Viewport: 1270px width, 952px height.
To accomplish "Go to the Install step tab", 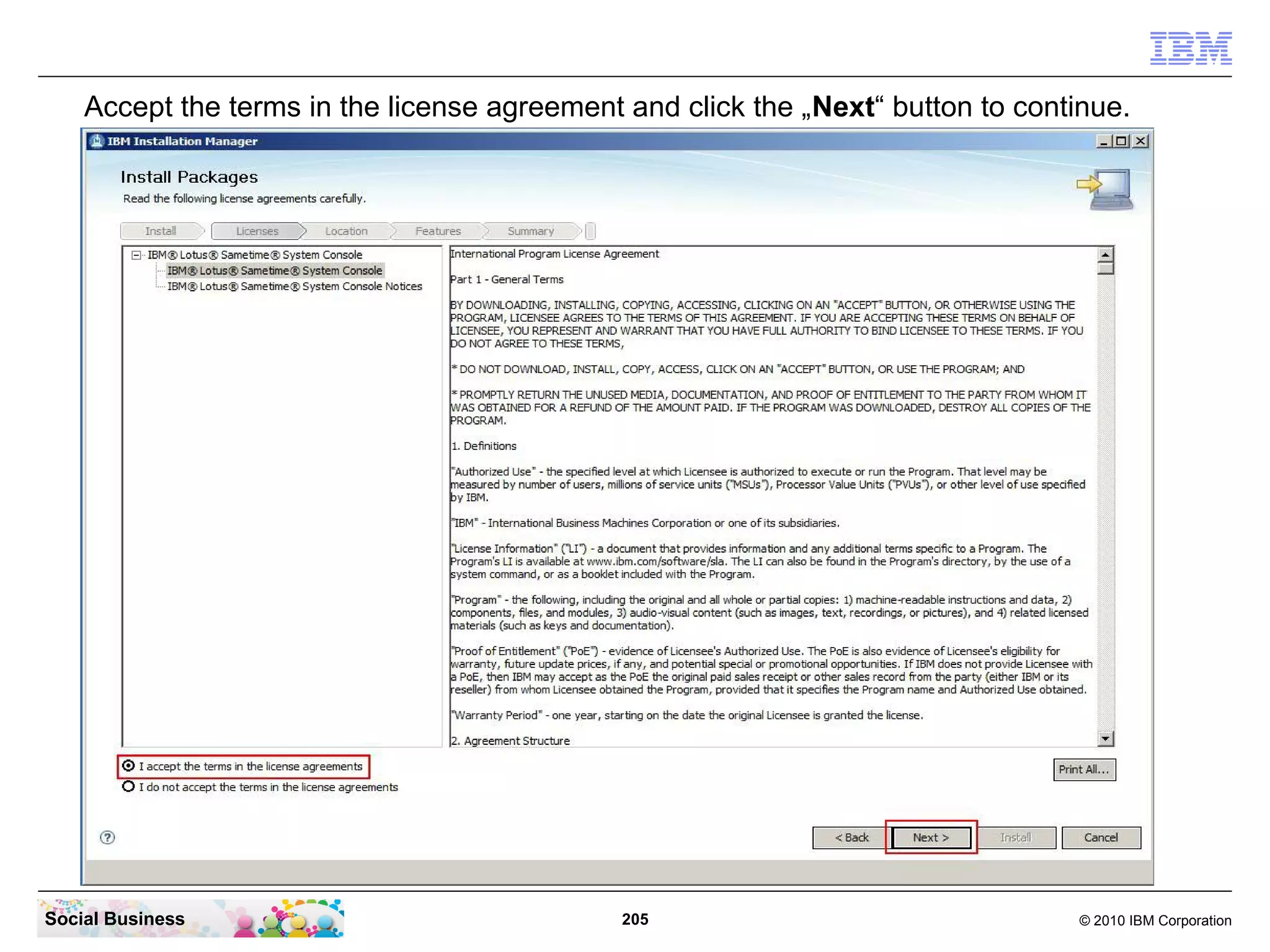I will point(161,231).
